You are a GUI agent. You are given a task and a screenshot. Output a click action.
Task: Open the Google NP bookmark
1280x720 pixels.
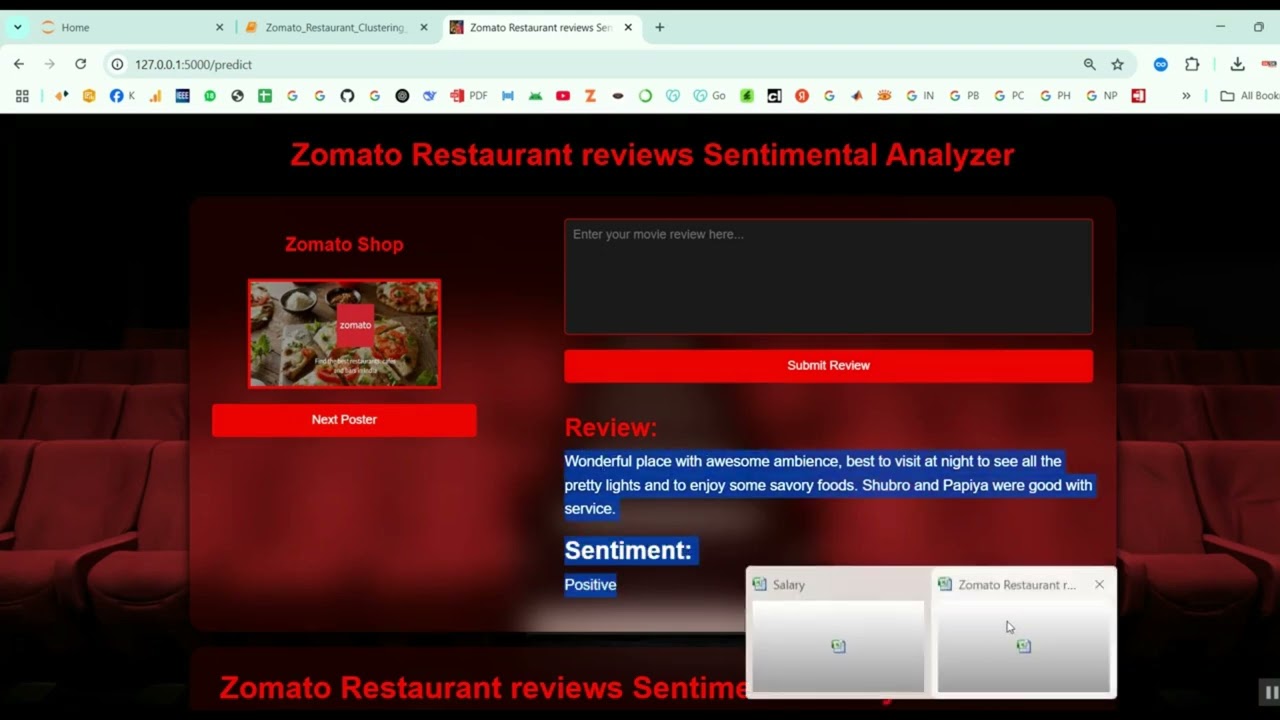[x=1101, y=96]
